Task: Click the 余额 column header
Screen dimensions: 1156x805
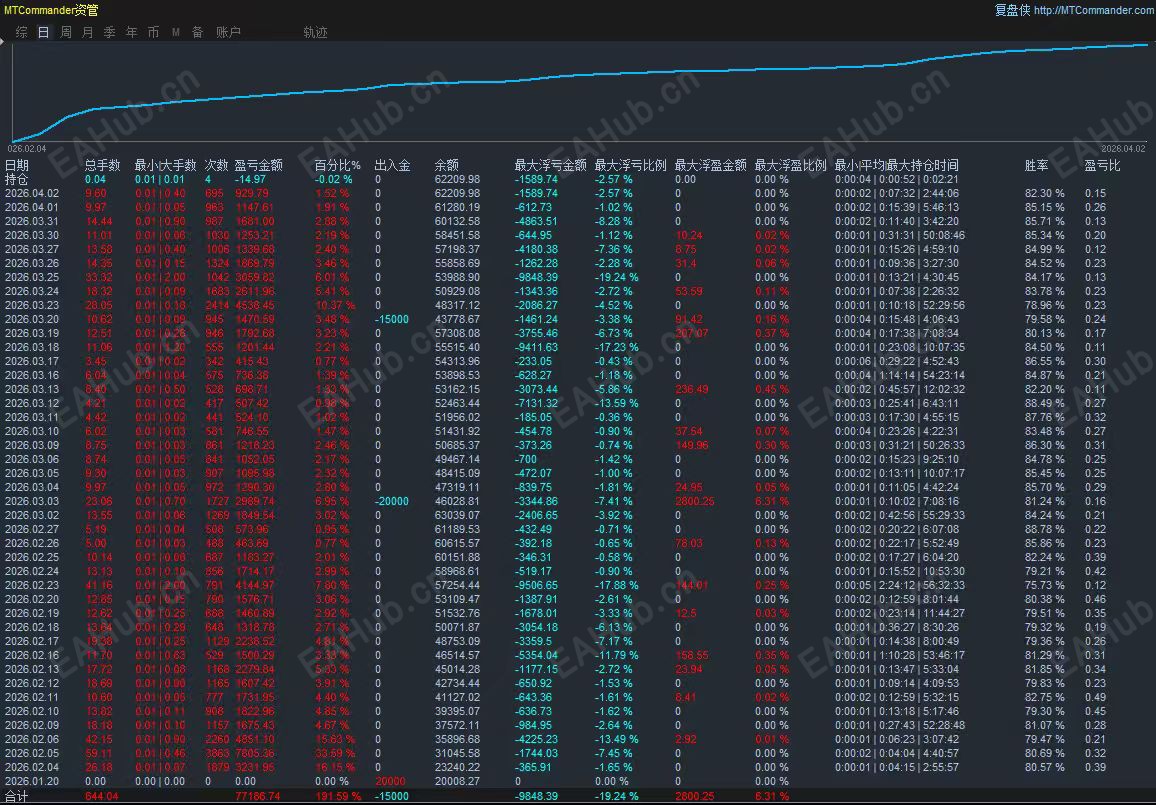Action: (447, 165)
